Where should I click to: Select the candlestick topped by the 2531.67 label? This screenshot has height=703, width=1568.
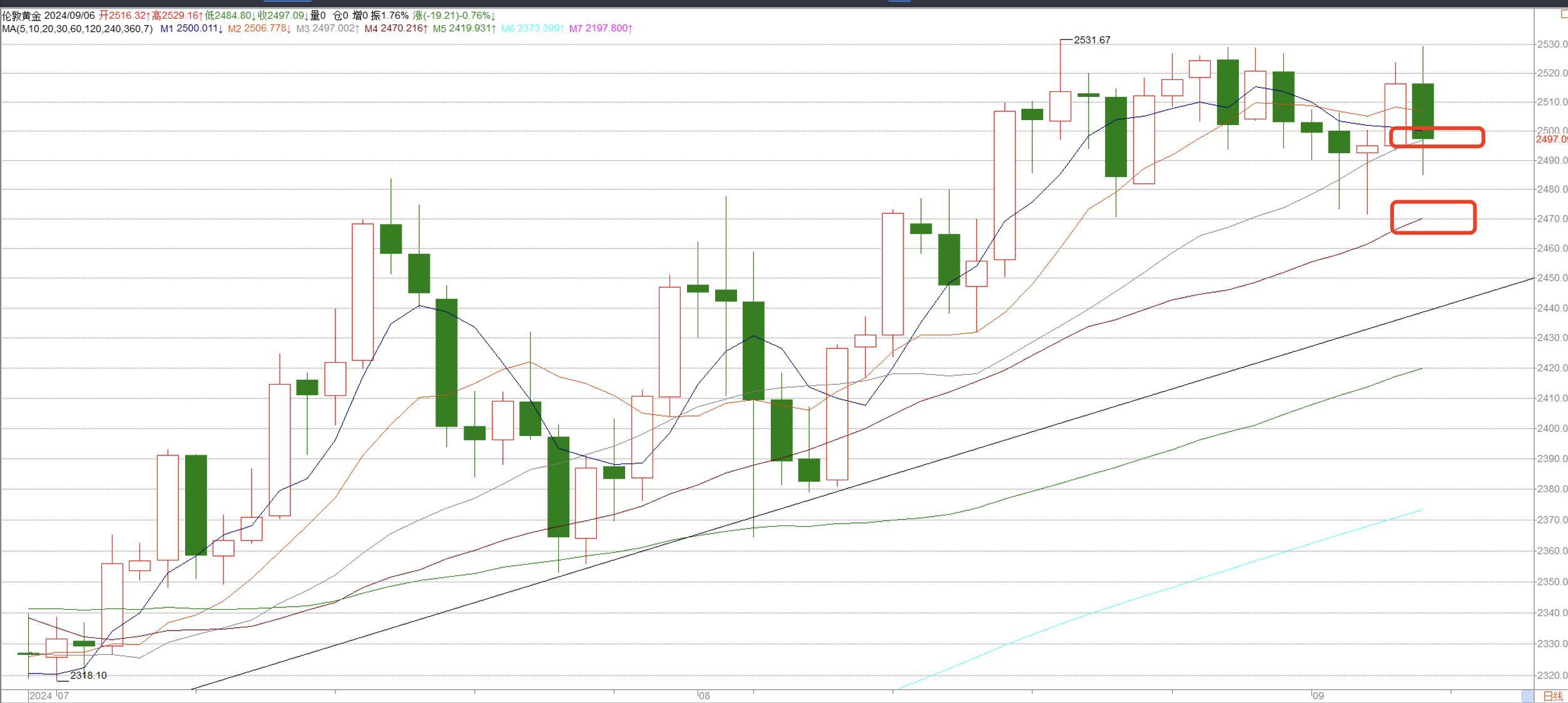click(1061, 106)
